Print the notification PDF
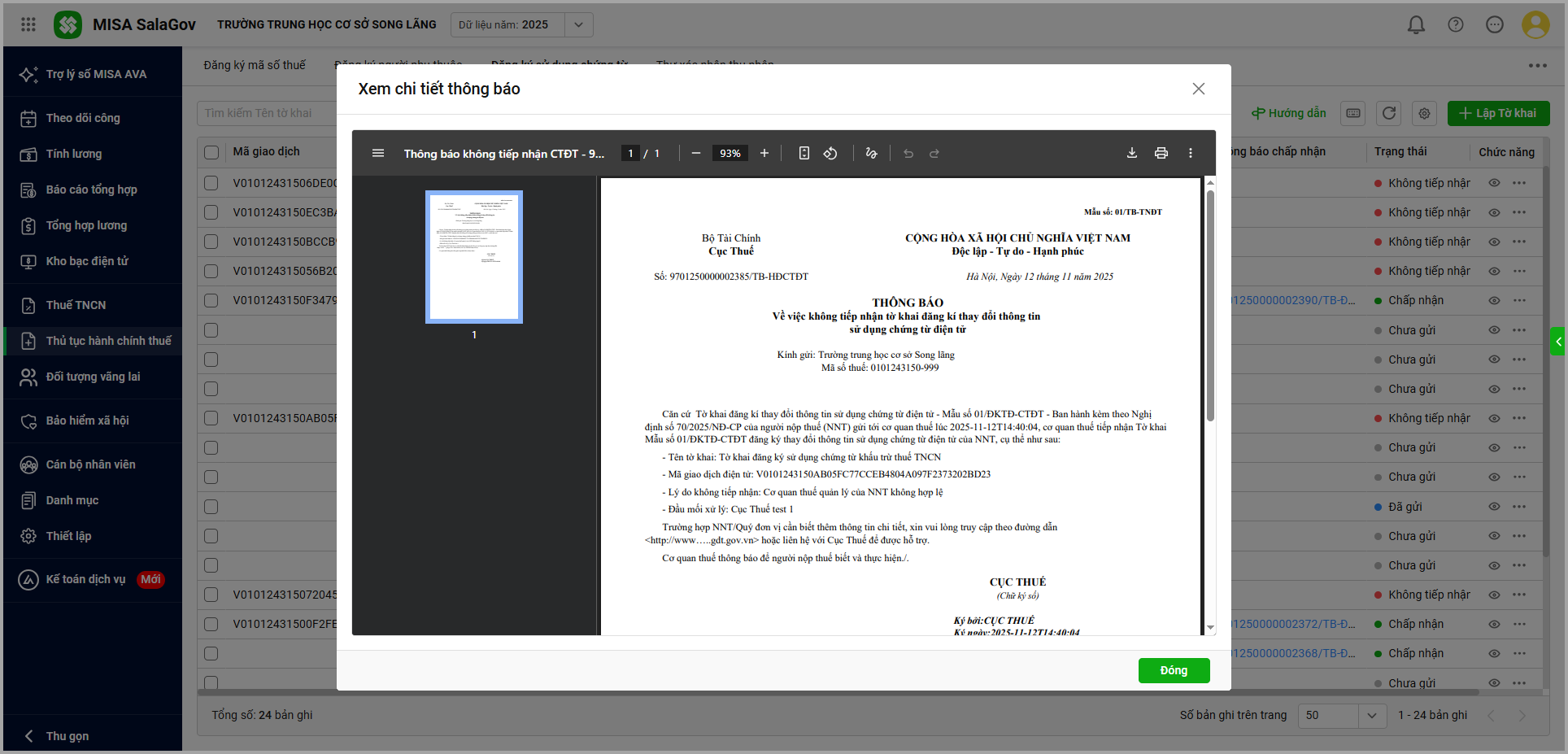This screenshot has height=754, width=1568. click(x=1161, y=153)
